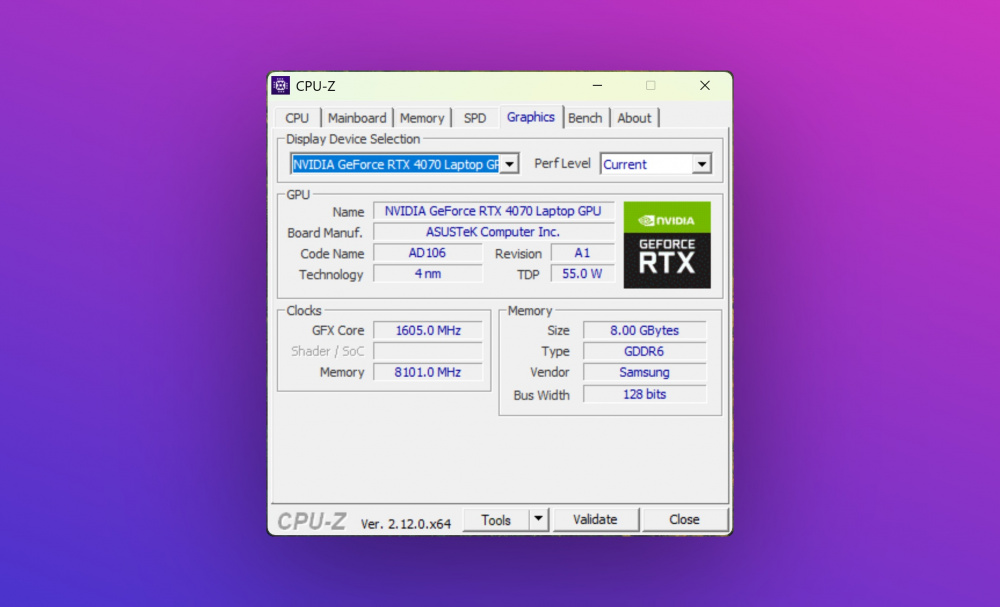This screenshot has height=607, width=1000.
Task: Click the arrow next to Tools button
Action: tap(538, 519)
